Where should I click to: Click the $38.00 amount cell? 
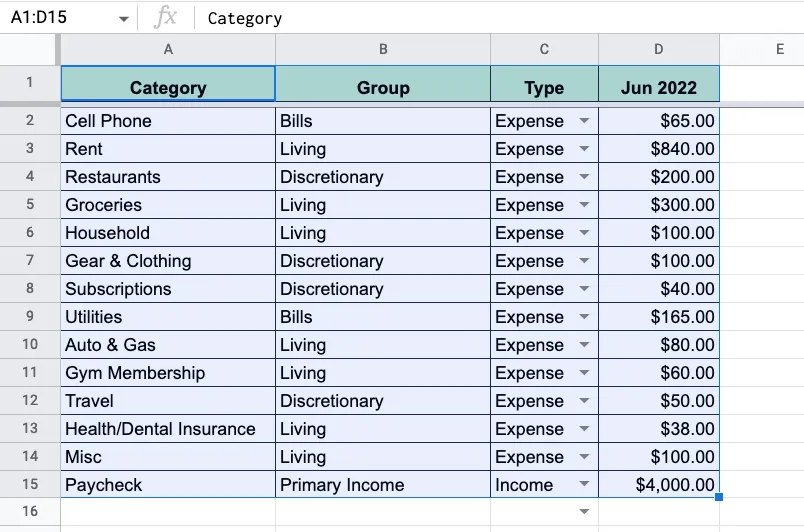[659, 428]
